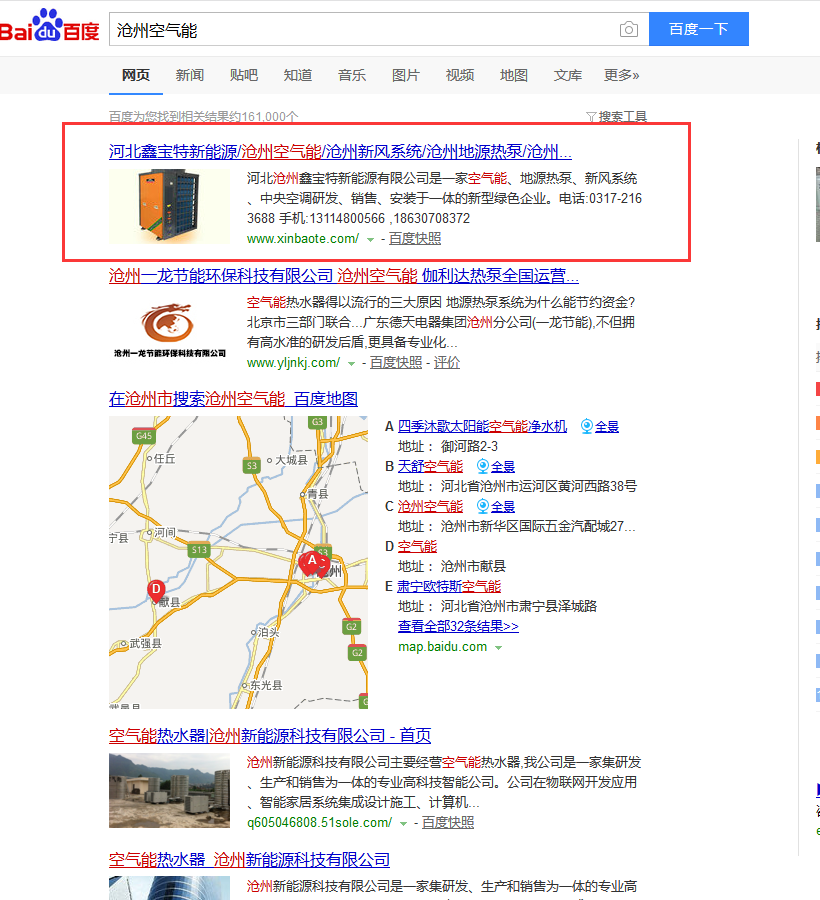Click map marker D near 献县
This screenshot has height=900, width=820.
pyautogui.click(x=156, y=591)
